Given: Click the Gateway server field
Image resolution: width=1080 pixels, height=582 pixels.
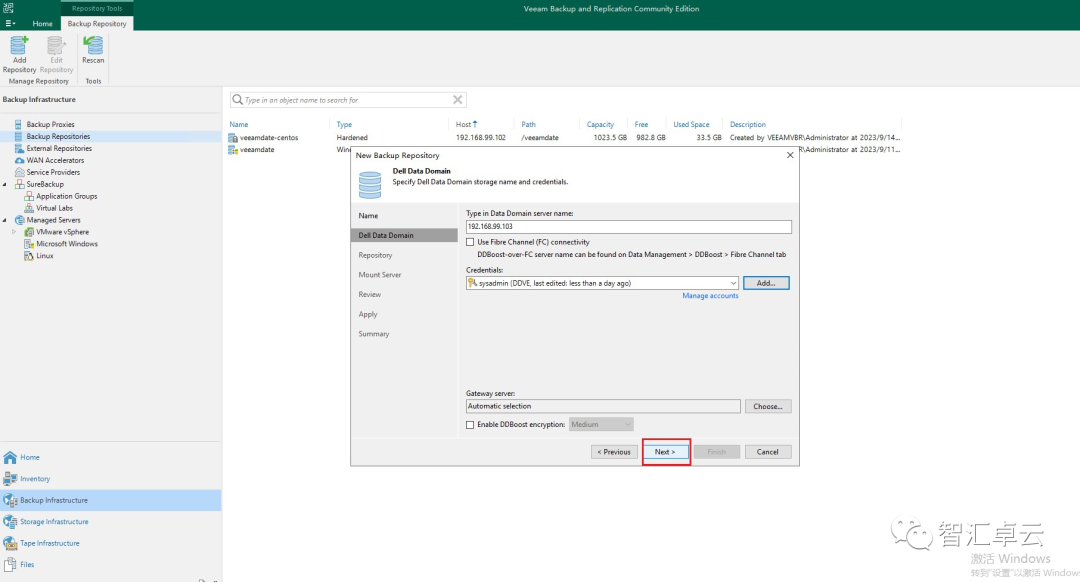Looking at the screenshot, I should point(603,406).
